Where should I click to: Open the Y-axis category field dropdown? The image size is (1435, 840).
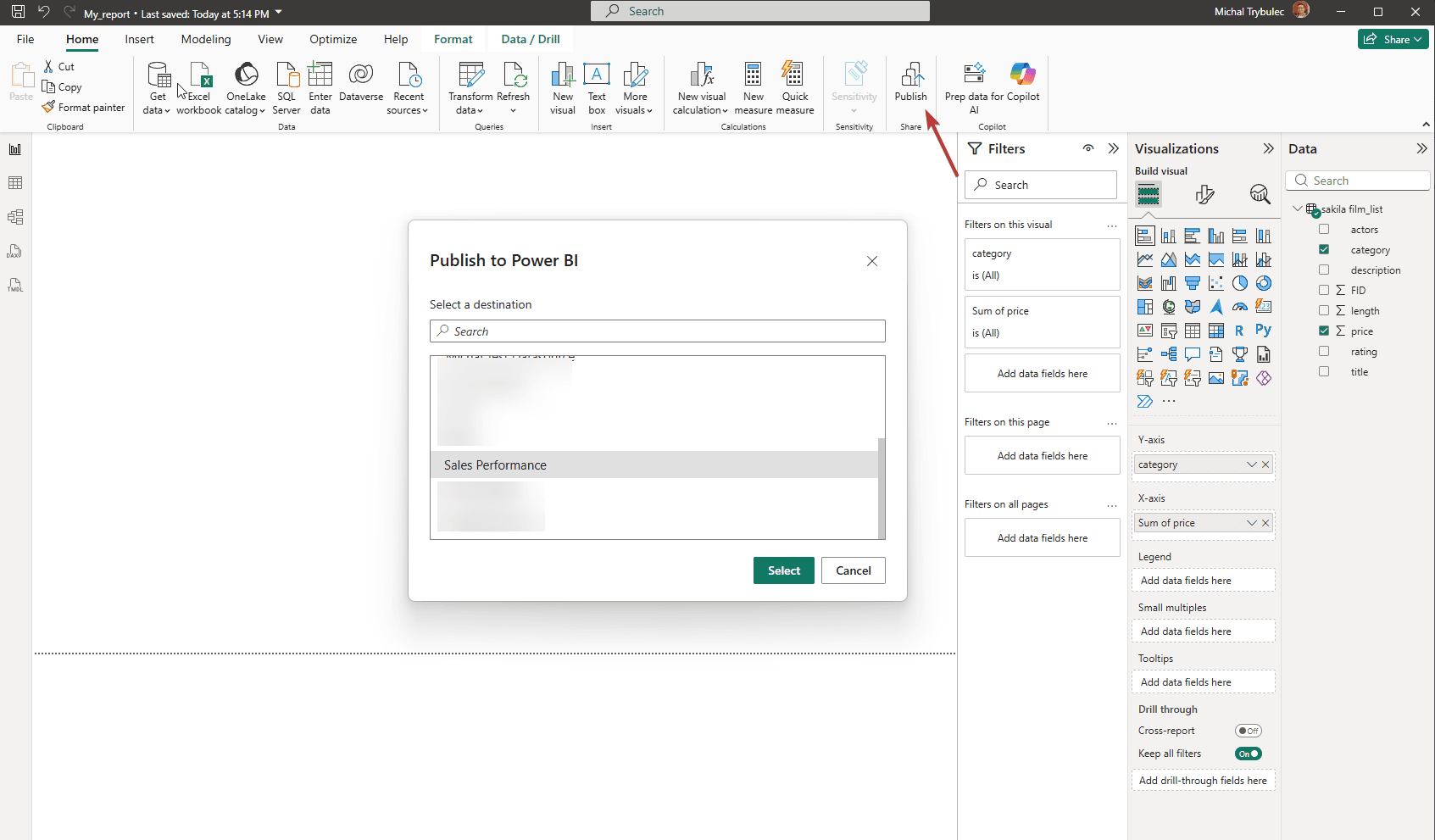[1252, 465]
